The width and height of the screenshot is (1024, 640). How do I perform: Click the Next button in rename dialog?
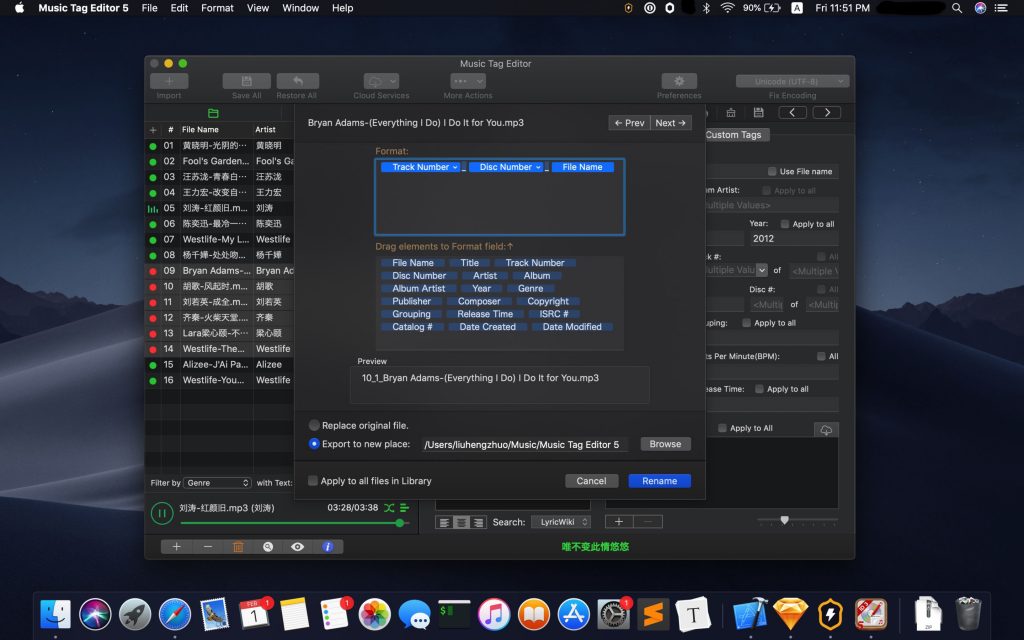671,123
